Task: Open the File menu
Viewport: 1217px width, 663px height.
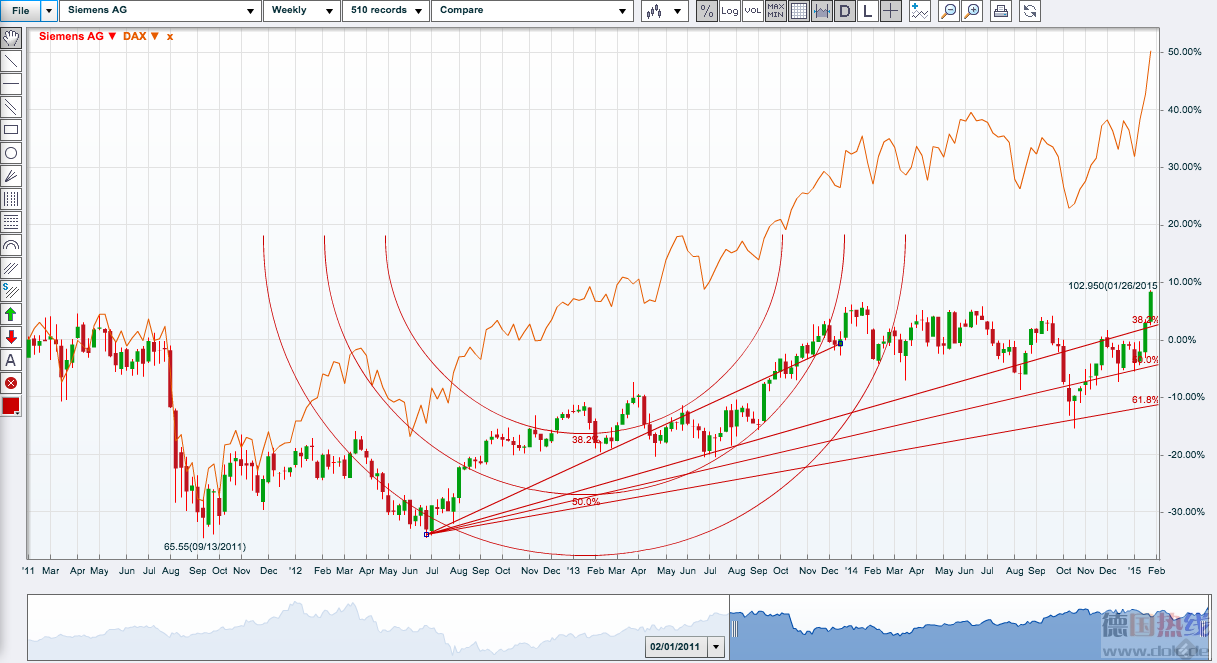Action: 20,11
